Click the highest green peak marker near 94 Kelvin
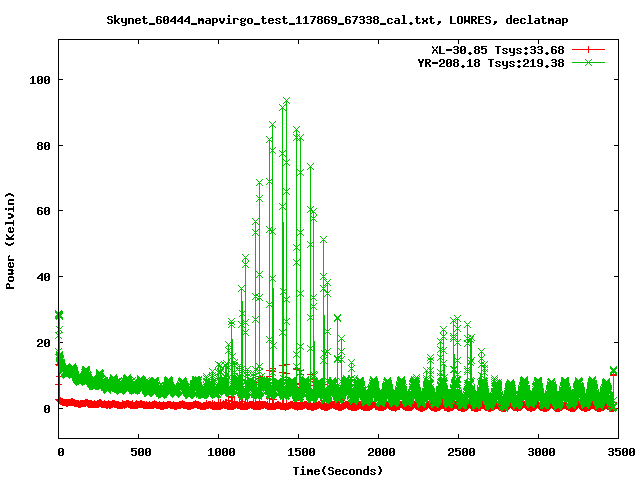The height and width of the screenshot is (480, 640). pos(286,101)
